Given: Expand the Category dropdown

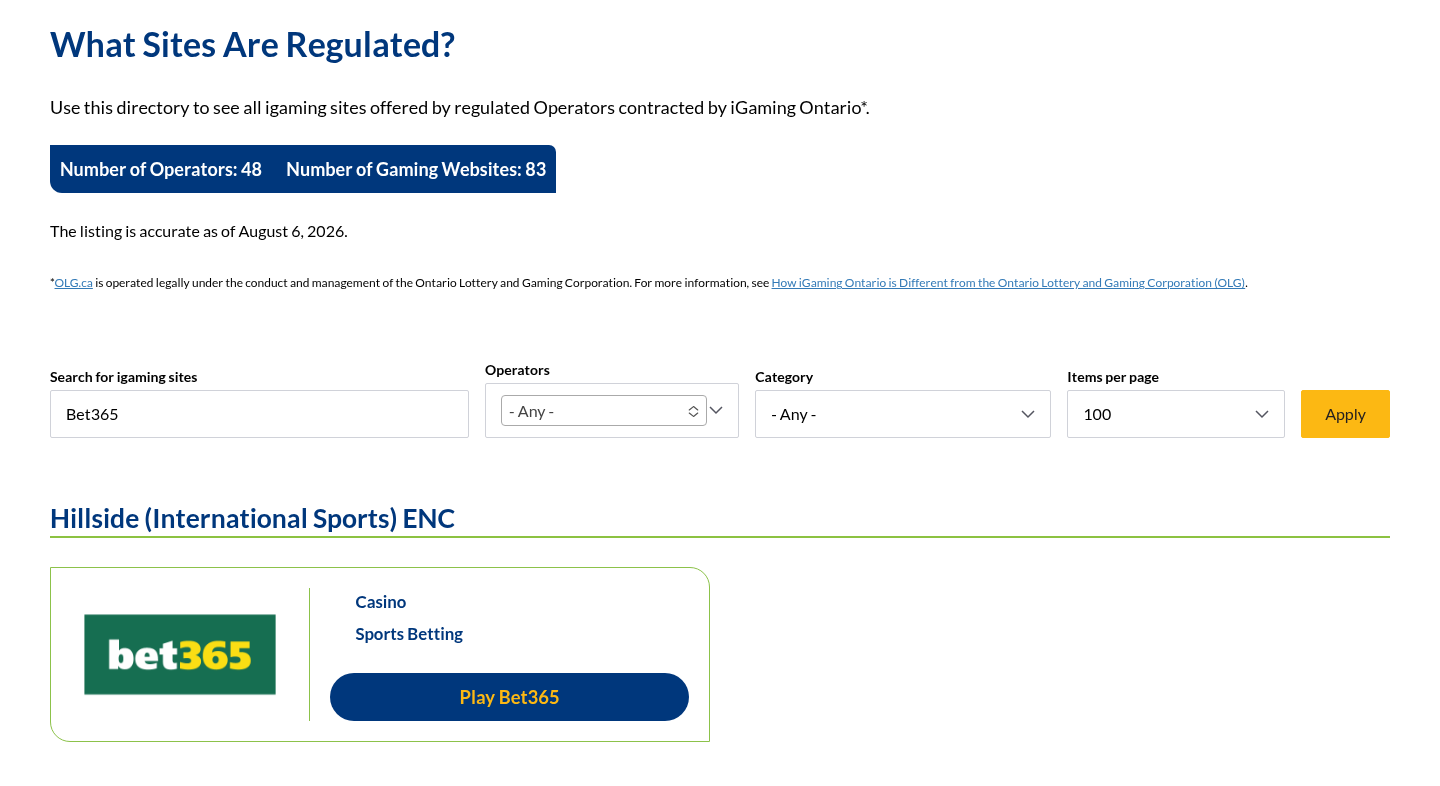Looking at the screenshot, I should (903, 414).
